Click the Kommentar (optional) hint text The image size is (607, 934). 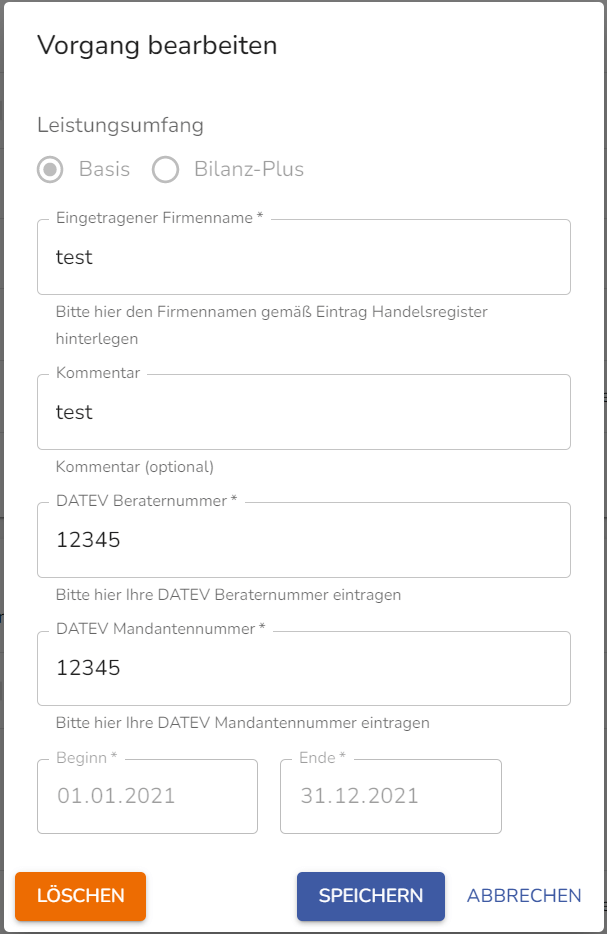tap(135, 466)
